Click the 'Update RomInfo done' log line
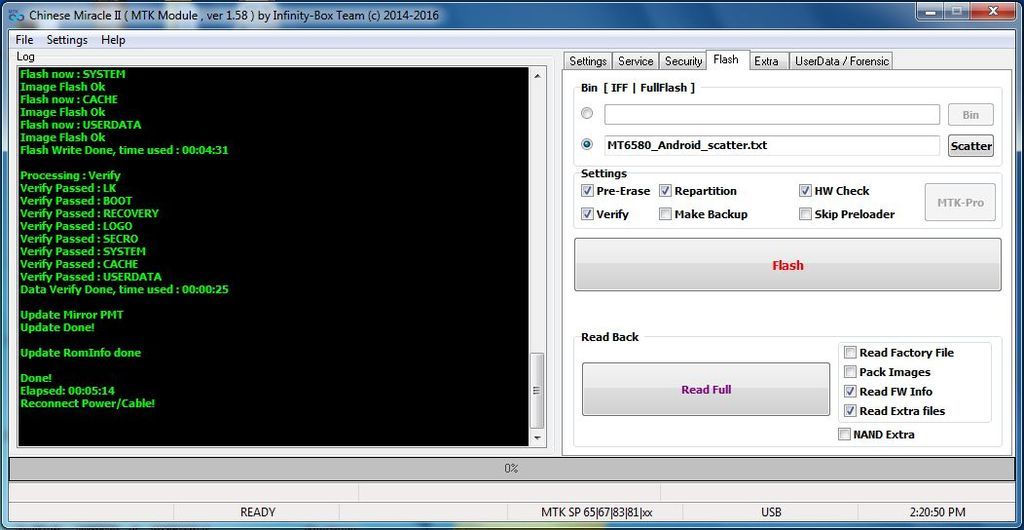This screenshot has height=530, width=1024. pyautogui.click(x=80, y=353)
